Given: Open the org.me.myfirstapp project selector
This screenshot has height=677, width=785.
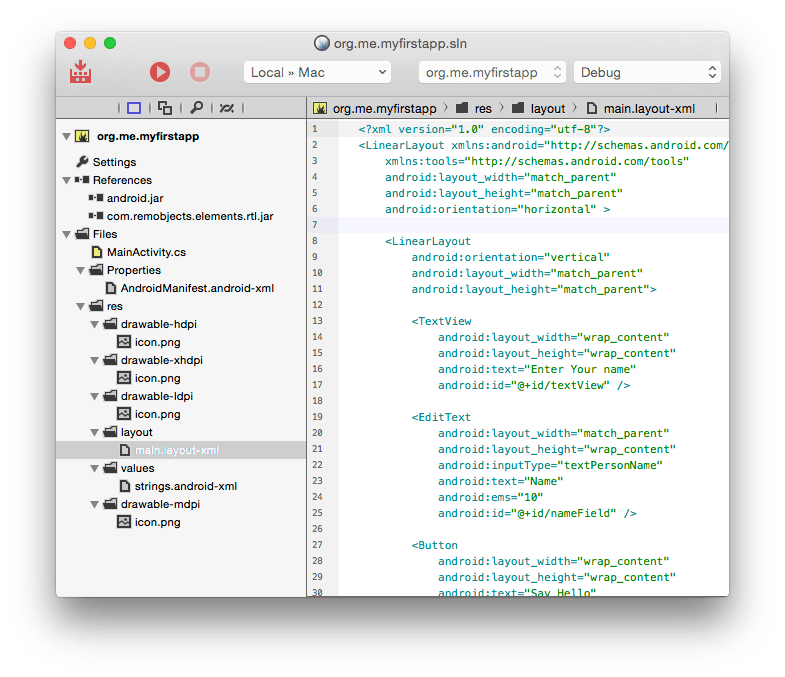Looking at the screenshot, I should coord(492,73).
